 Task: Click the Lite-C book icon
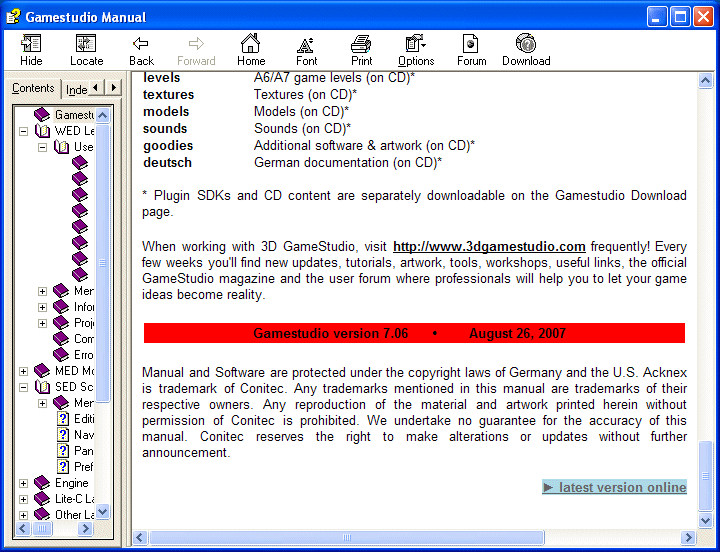point(42,499)
